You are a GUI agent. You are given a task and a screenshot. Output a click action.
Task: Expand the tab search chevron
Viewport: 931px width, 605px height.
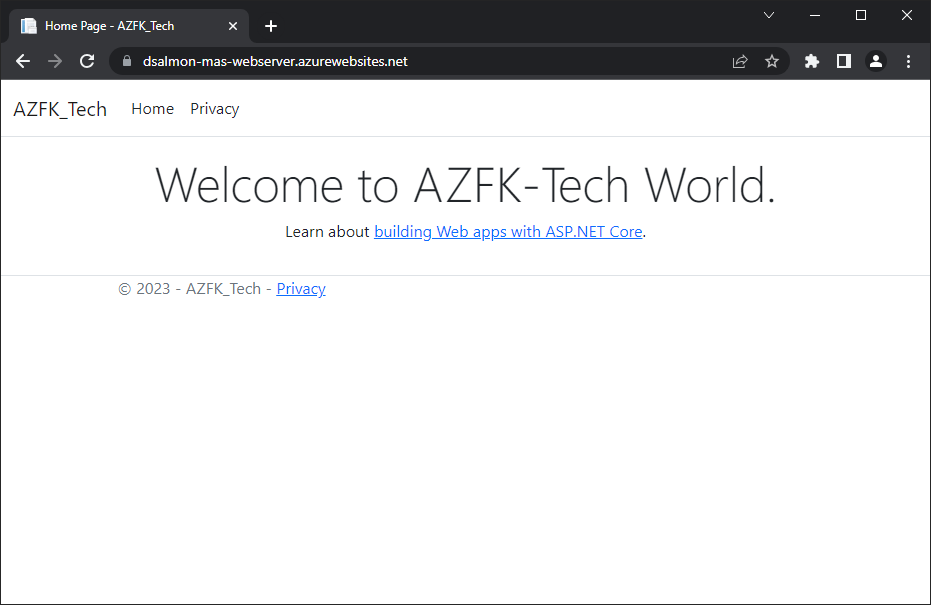click(769, 15)
